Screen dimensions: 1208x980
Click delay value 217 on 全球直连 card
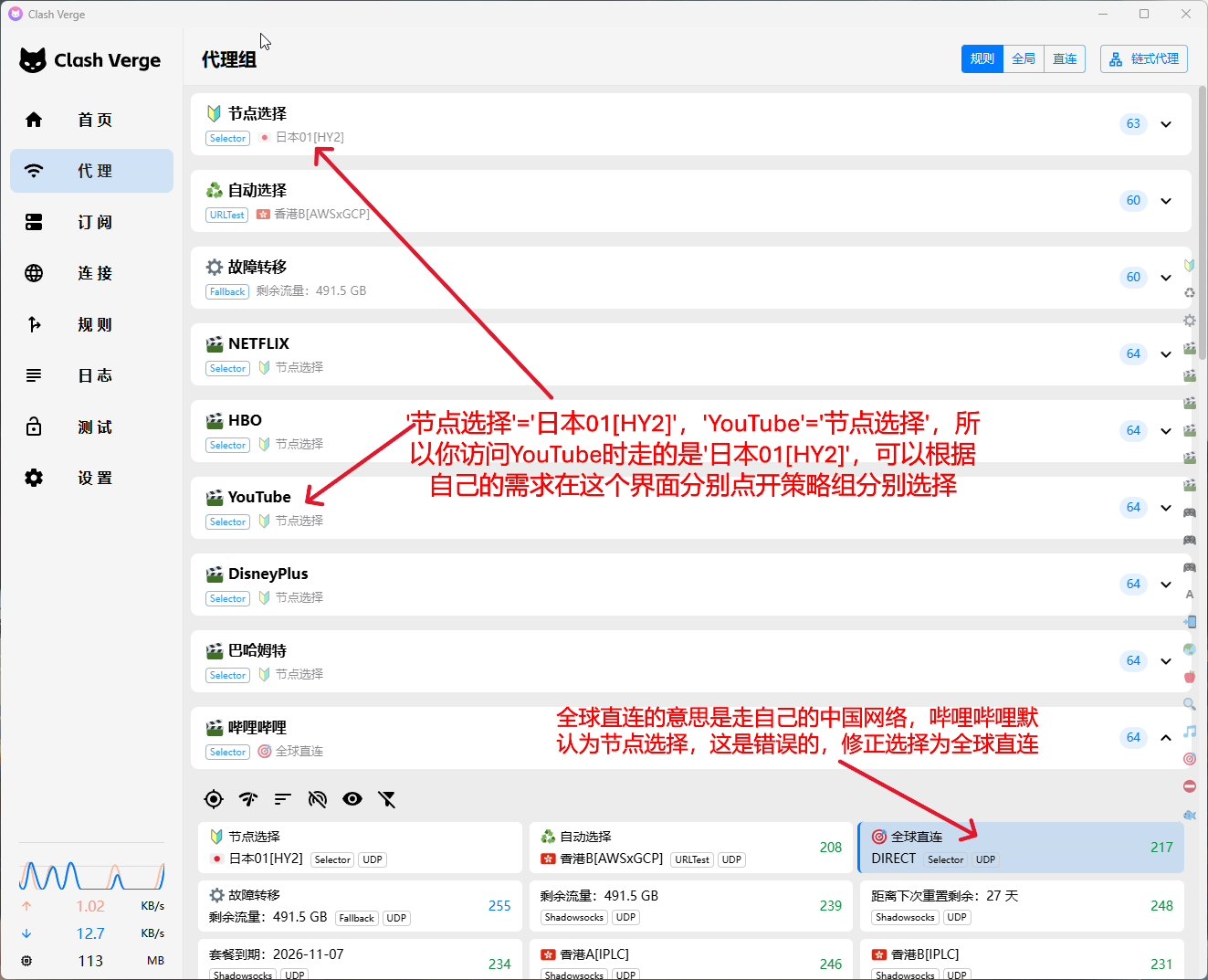tap(1161, 848)
